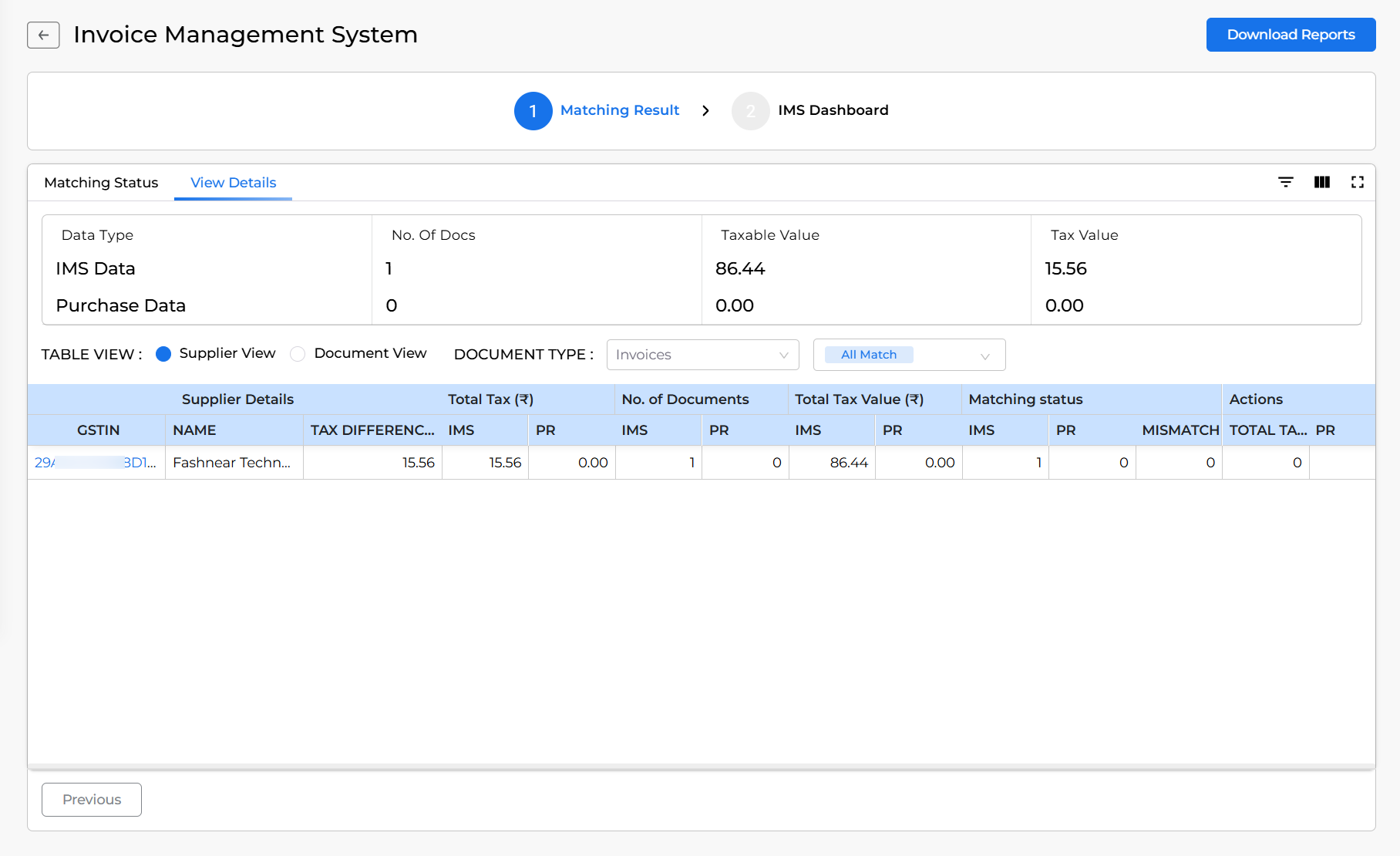Viewport: 1400px width, 856px height.
Task: Click the Matching Result step label
Action: [x=619, y=110]
